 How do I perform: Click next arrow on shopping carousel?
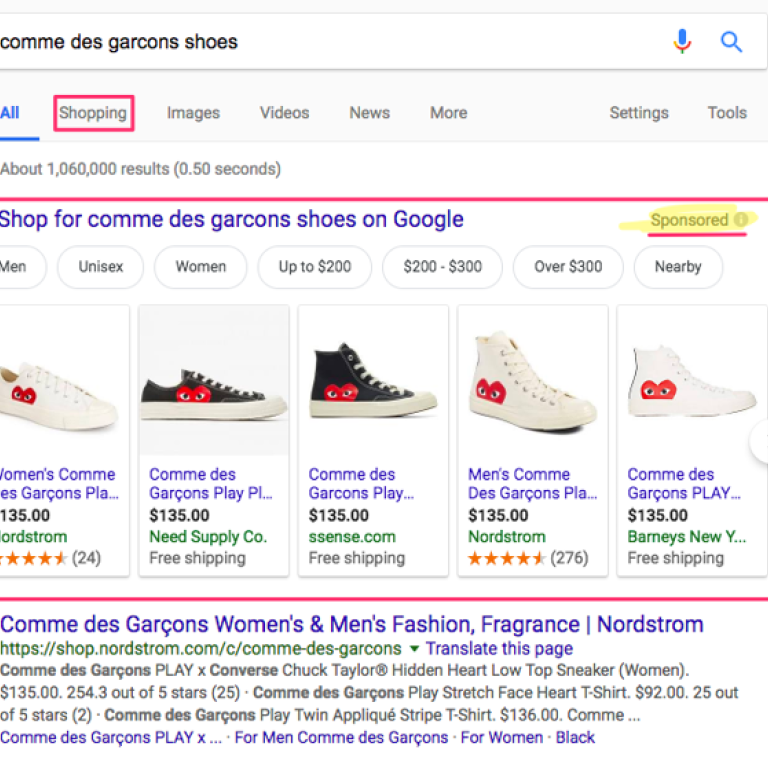(x=759, y=441)
